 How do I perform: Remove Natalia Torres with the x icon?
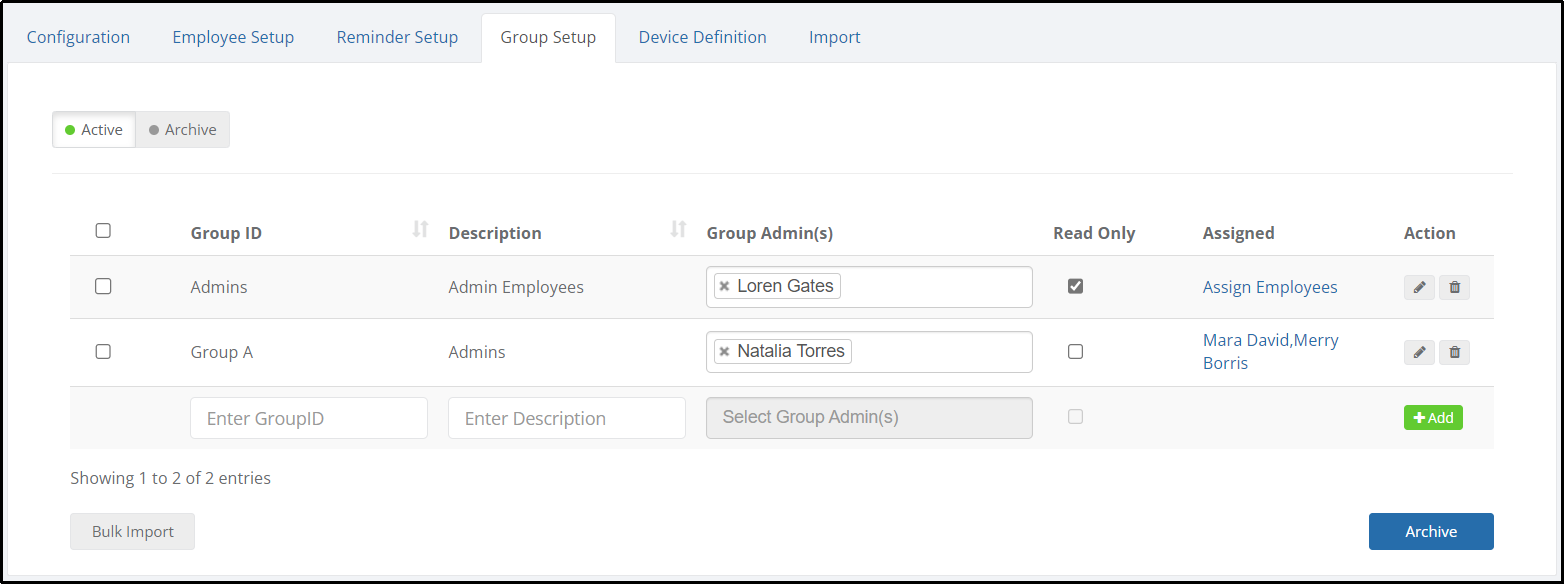(724, 352)
